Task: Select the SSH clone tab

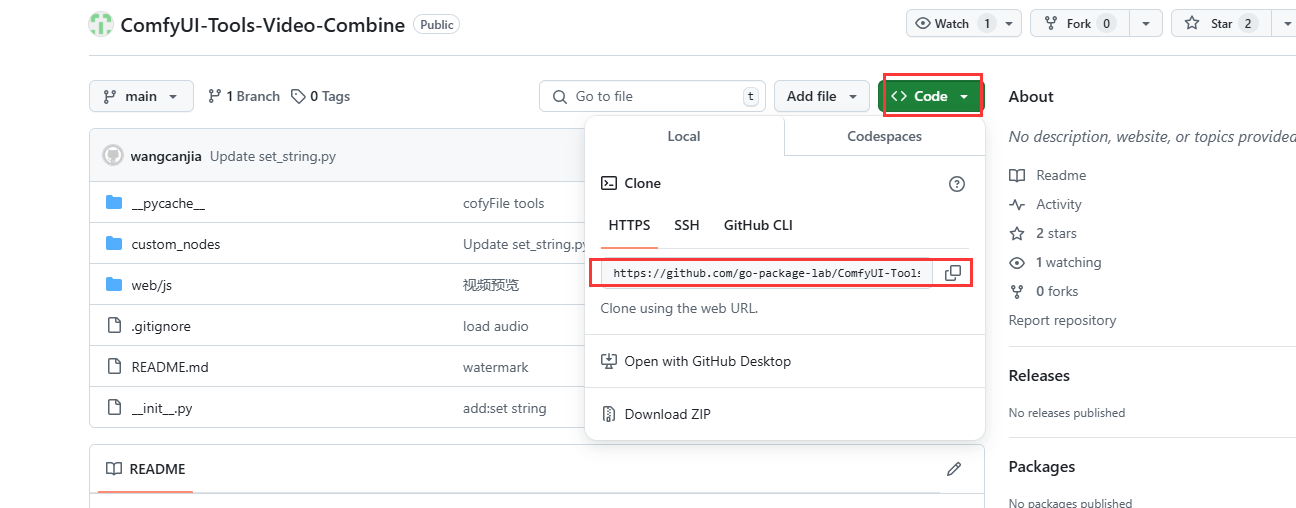Action: [x=687, y=225]
